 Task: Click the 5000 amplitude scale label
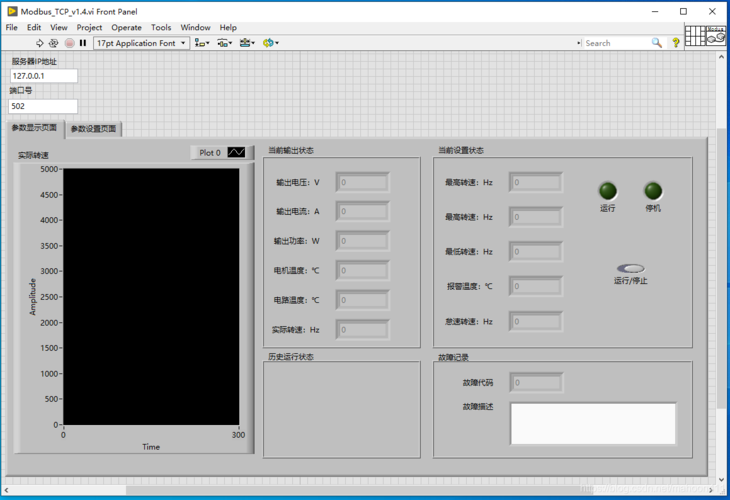click(x=48, y=169)
